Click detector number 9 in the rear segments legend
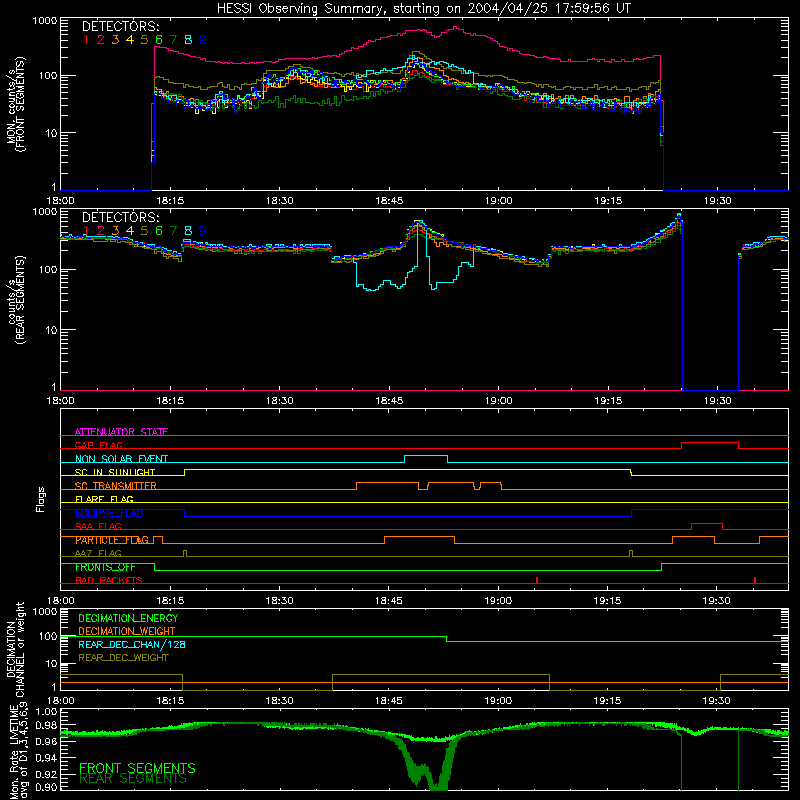This screenshot has height=800, width=800. click(203, 231)
